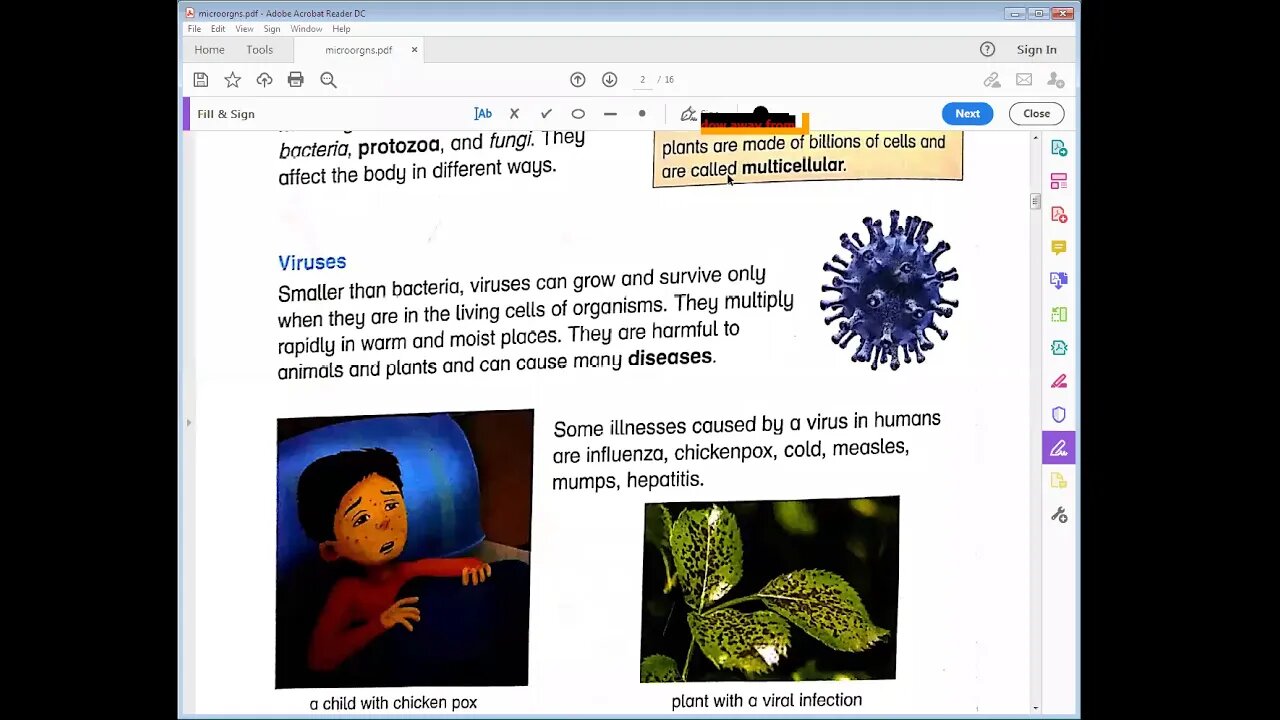The width and height of the screenshot is (1280, 720).
Task: Edit the current page number field
Action: pos(642,80)
